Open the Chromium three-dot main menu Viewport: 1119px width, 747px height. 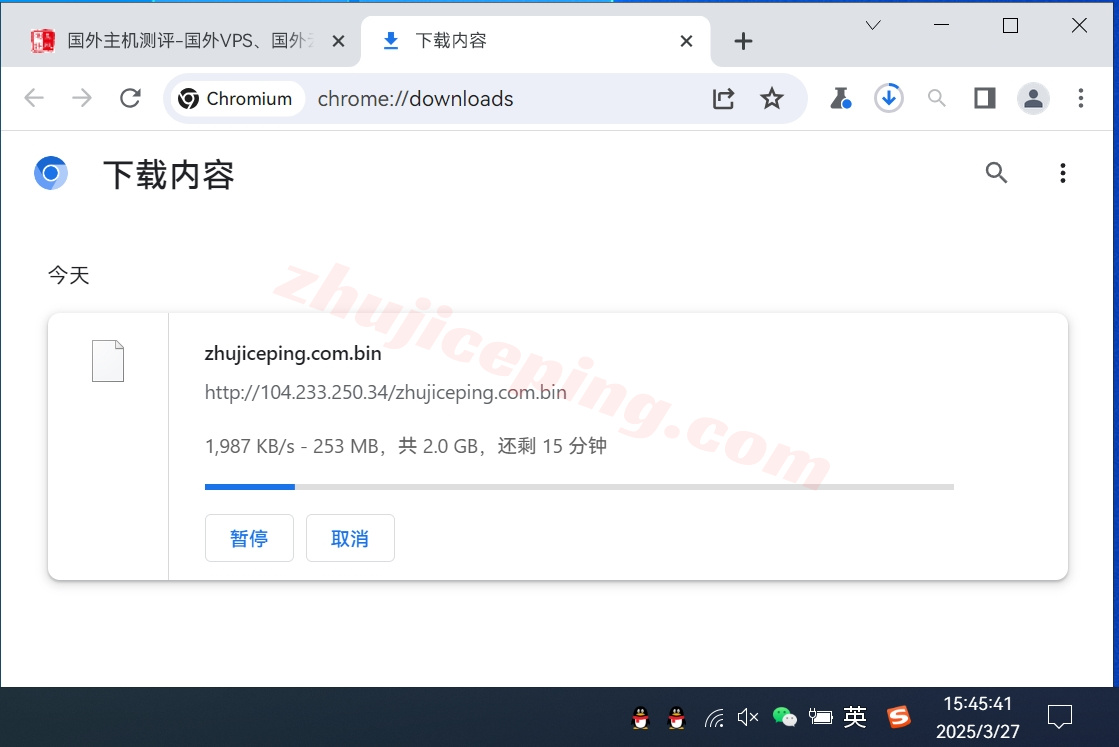pos(1080,98)
